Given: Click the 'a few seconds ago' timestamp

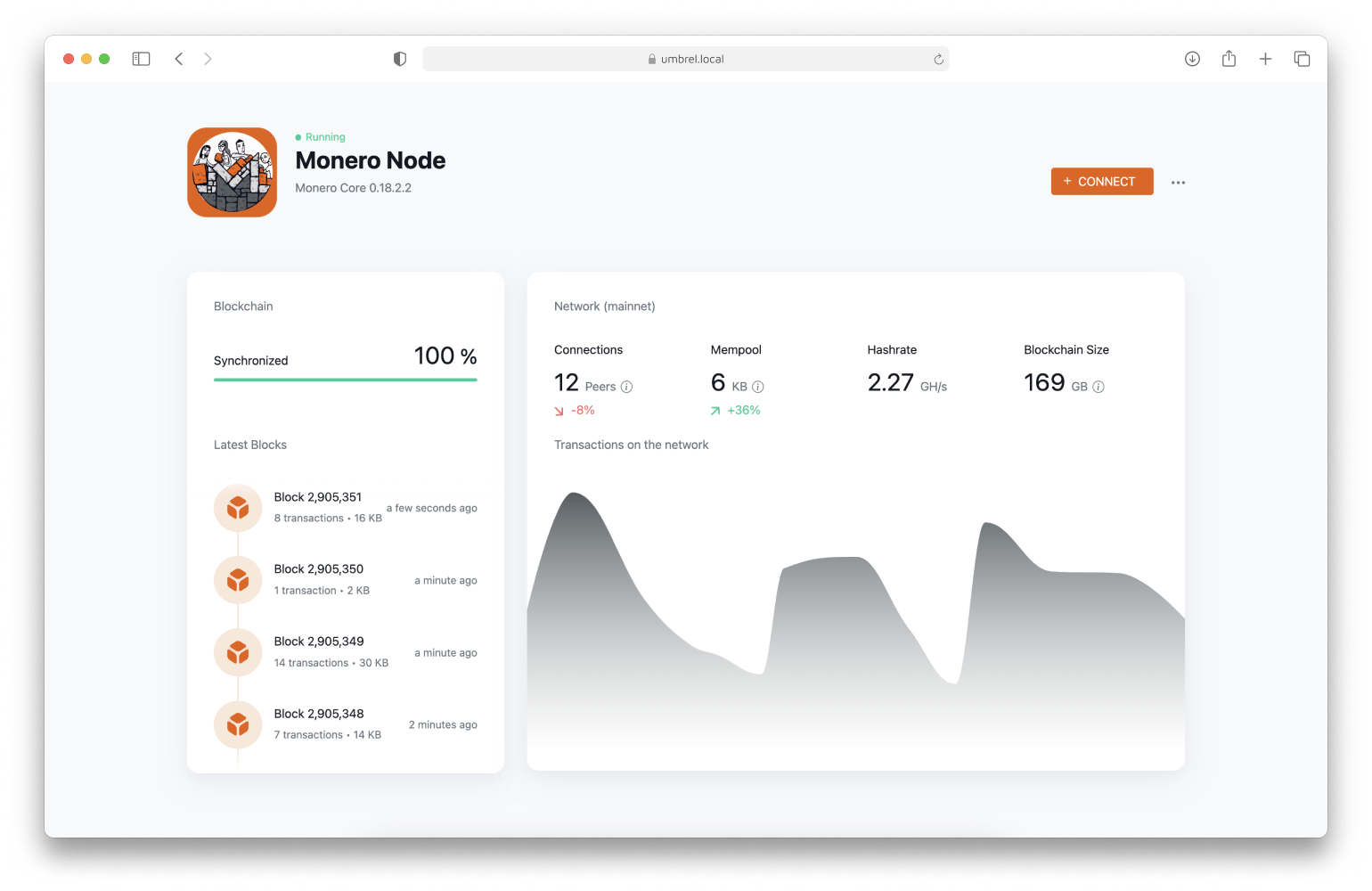Looking at the screenshot, I should click(432, 509).
